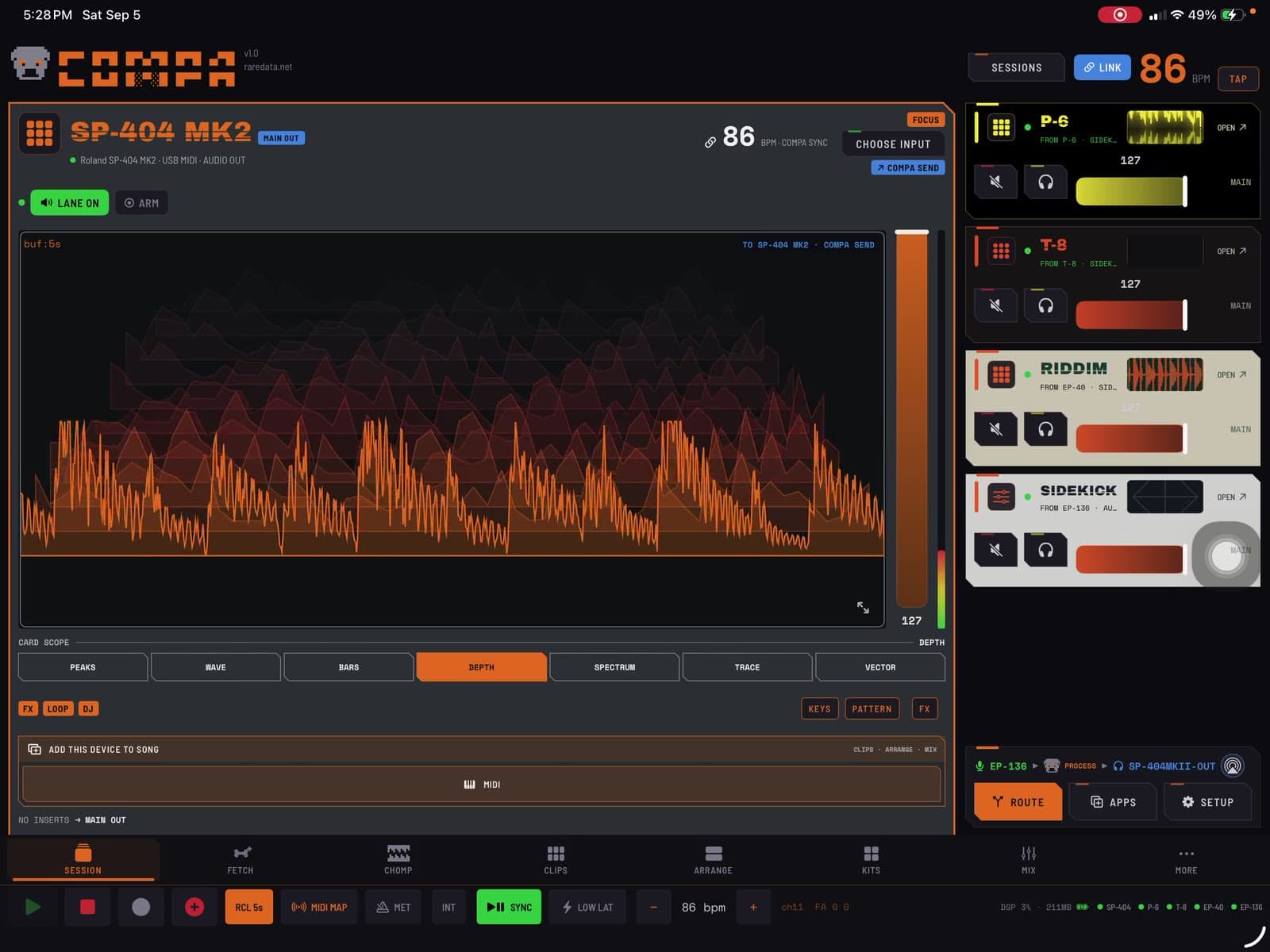Click the P-6 lane pad grid icon
The height and width of the screenshot is (952, 1270).
click(1001, 127)
